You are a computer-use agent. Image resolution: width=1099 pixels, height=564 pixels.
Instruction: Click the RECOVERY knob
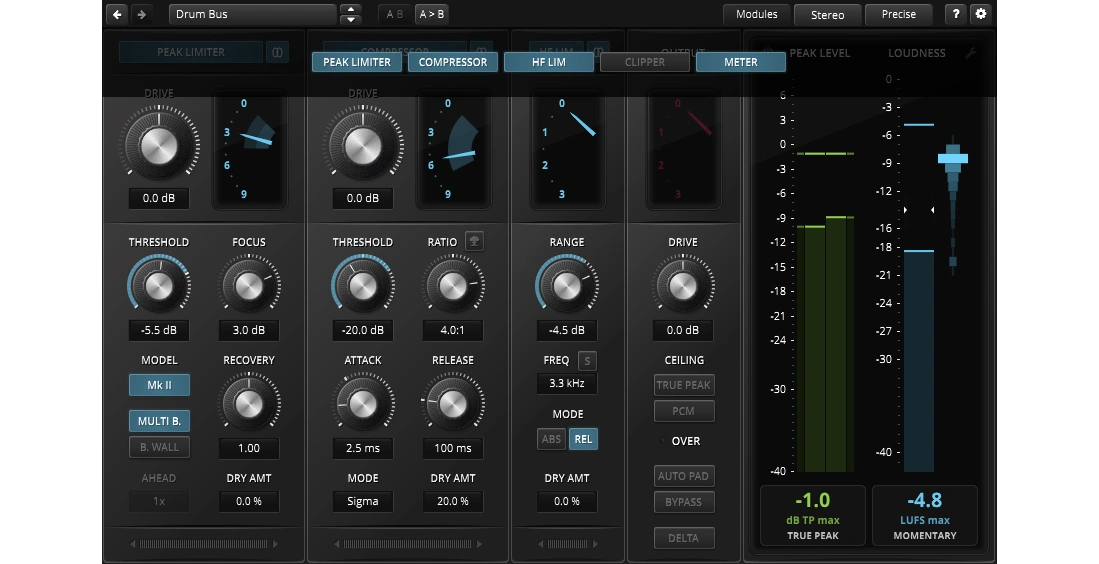(x=249, y=403)
